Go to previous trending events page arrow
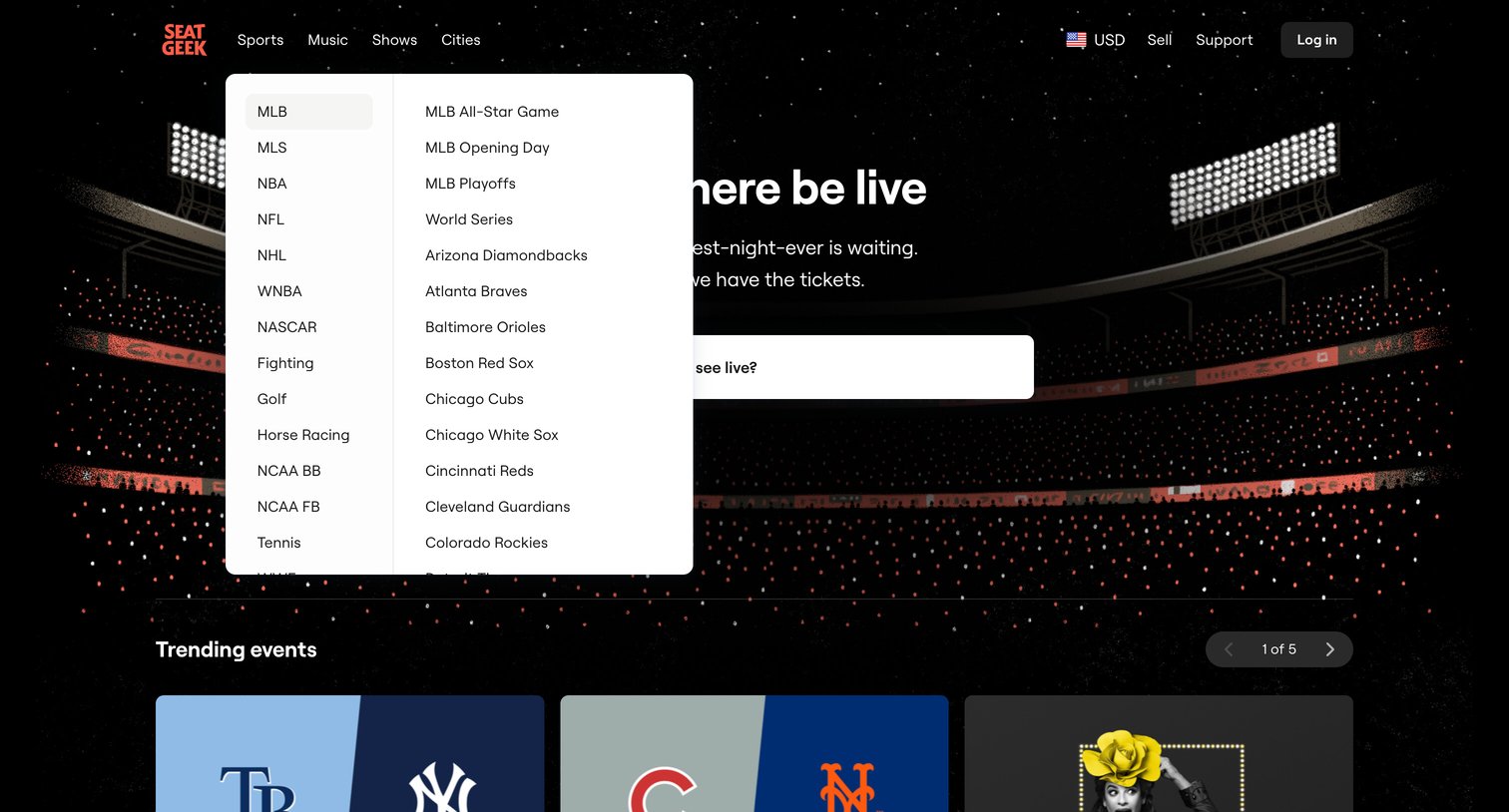 1229,649
